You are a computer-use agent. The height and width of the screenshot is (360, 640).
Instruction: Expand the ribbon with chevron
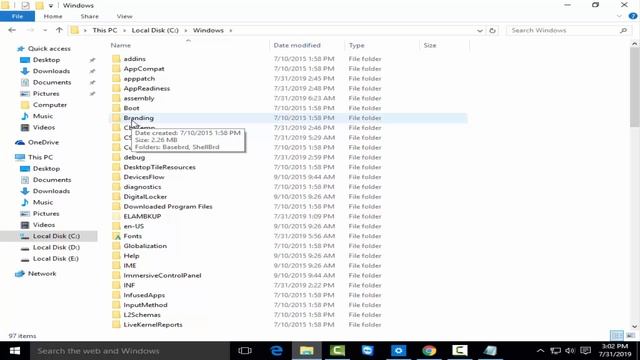619,16
